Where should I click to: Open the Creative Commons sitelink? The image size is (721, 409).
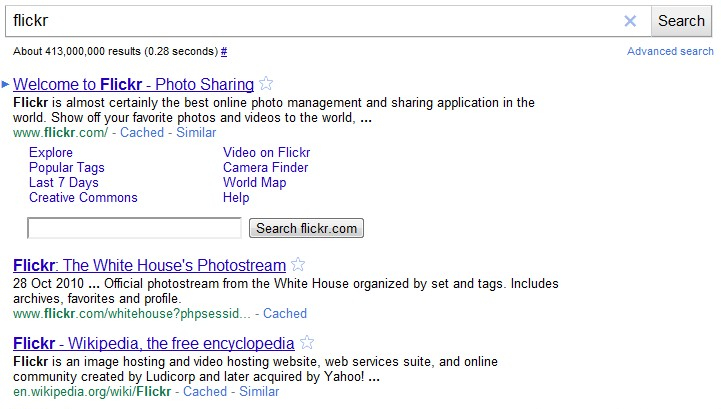pos(83,197)
